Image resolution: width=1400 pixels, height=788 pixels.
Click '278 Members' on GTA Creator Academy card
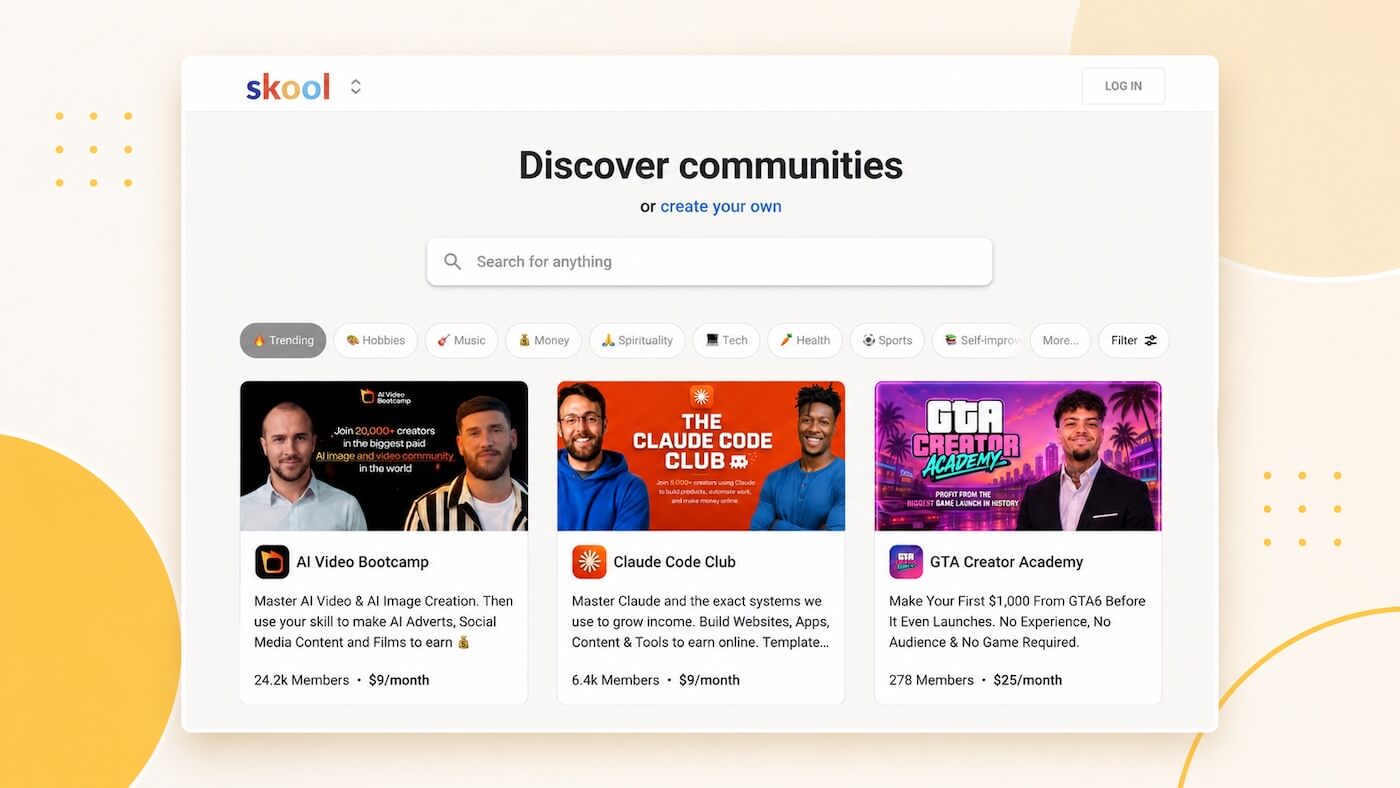pyautogui.click(x=931, y=680)
